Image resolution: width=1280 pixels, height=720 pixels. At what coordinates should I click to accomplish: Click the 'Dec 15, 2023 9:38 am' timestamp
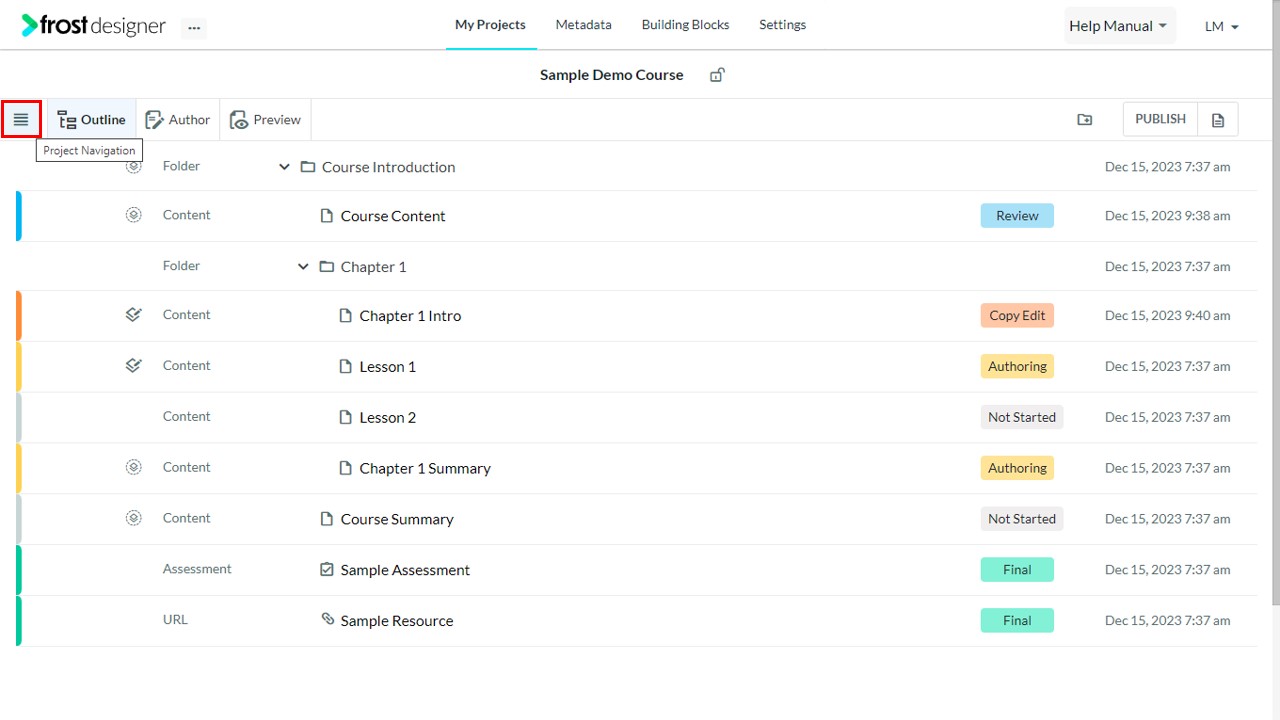[1167, 216]
